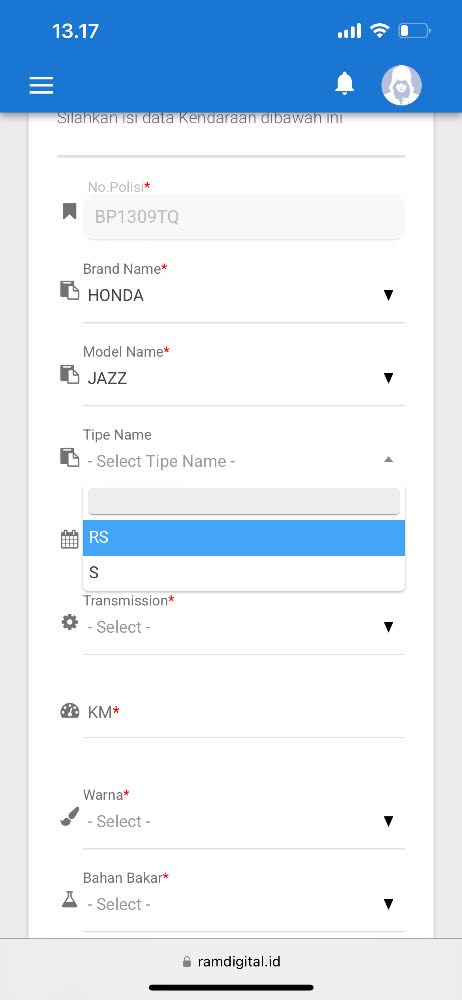
Task: Open notifications bell
Action: click(345, 84)
